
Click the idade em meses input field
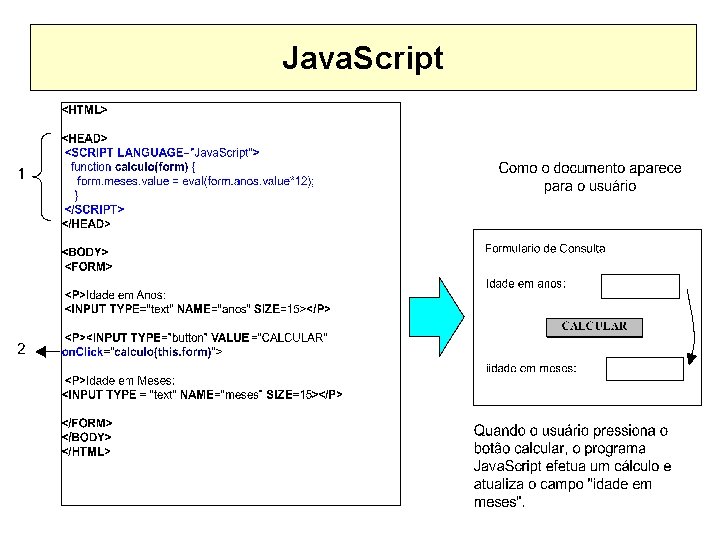645,369
